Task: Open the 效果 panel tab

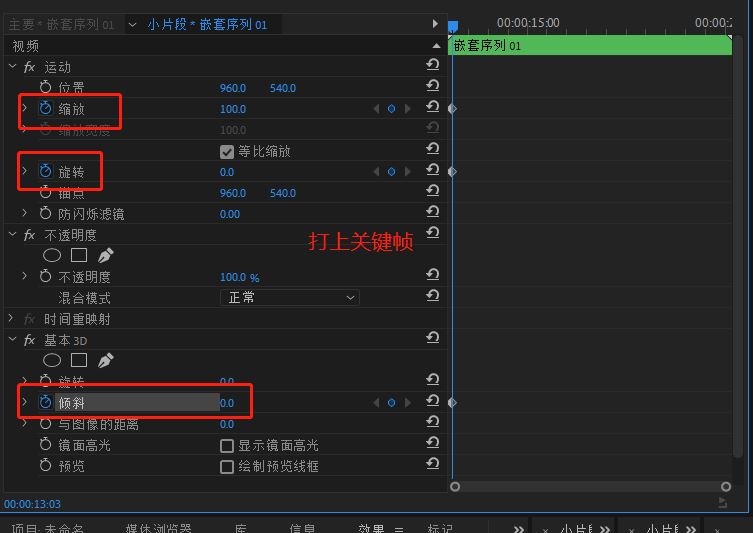Action: (x=371, y=528)
